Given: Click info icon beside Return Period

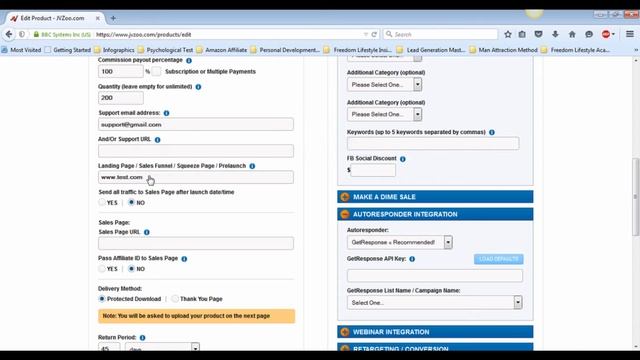Looking at the screenshot, I should coord(142,338).
